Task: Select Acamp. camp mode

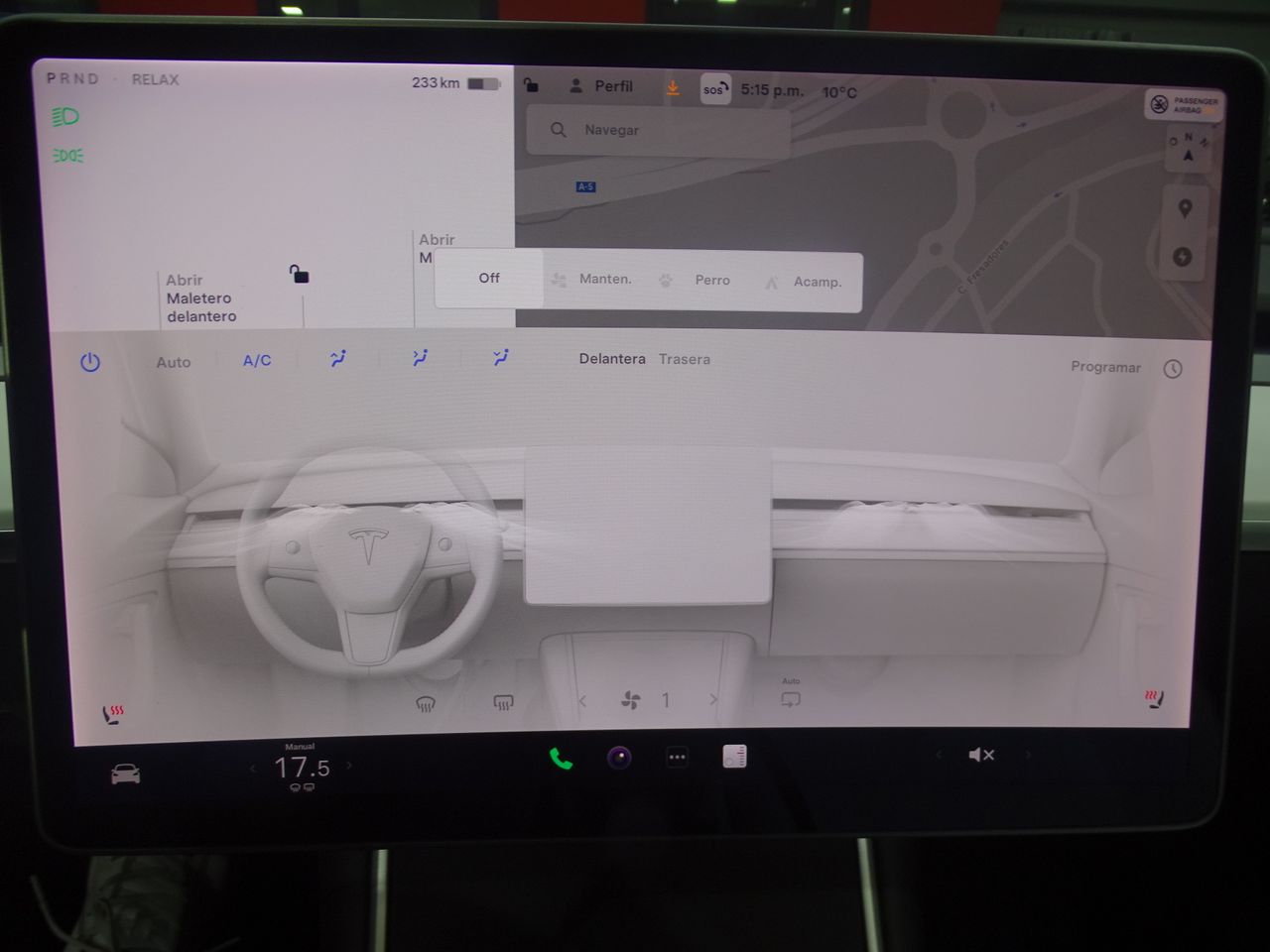Action: tap(804, 282)
